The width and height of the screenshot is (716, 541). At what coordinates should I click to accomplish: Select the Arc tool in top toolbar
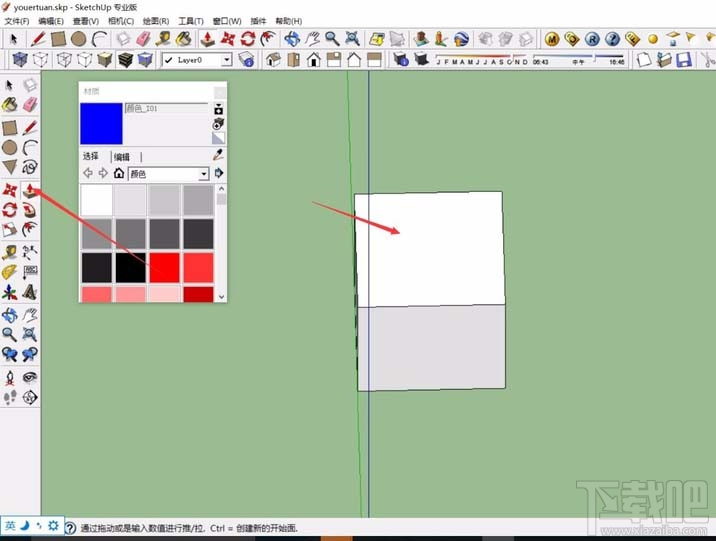[x=99, y=39]
